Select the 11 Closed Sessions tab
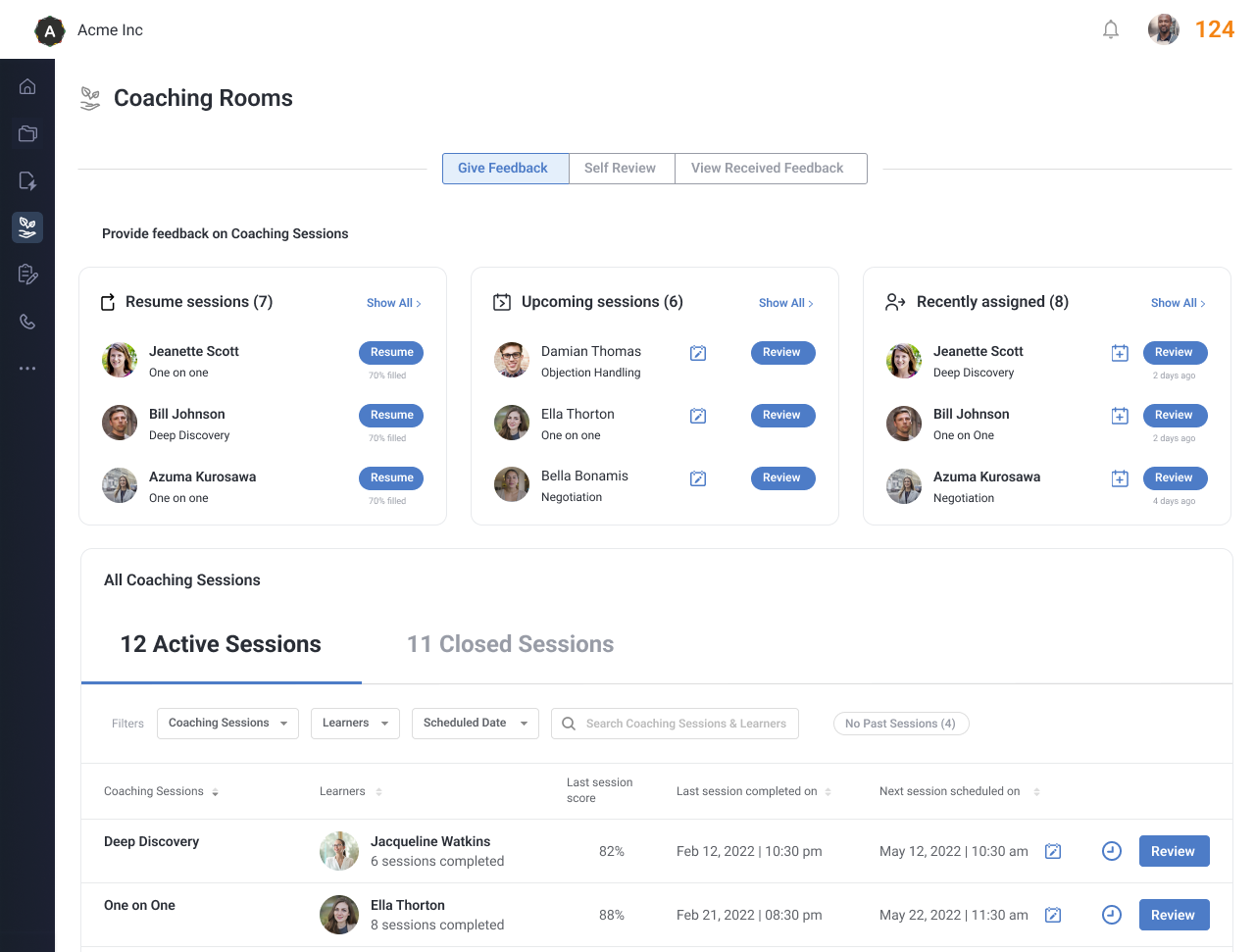1255x952 pixels. click(510, 644)
